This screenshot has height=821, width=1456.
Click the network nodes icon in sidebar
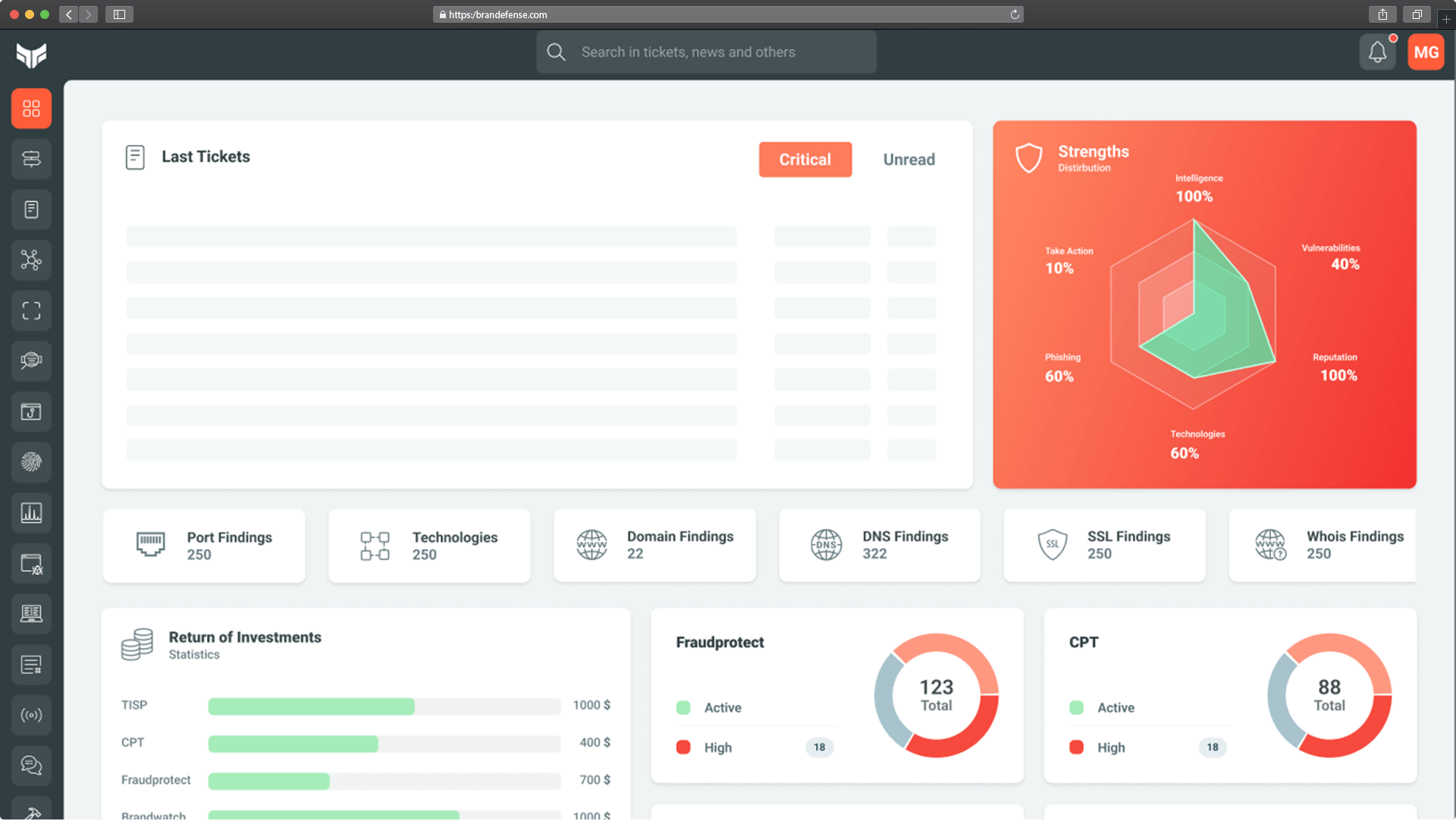click(31, 260)
